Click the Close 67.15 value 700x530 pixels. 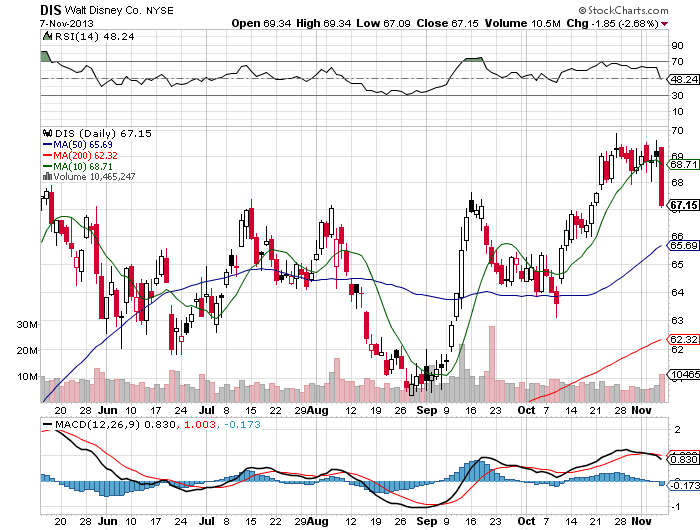[x=447, y=23]
